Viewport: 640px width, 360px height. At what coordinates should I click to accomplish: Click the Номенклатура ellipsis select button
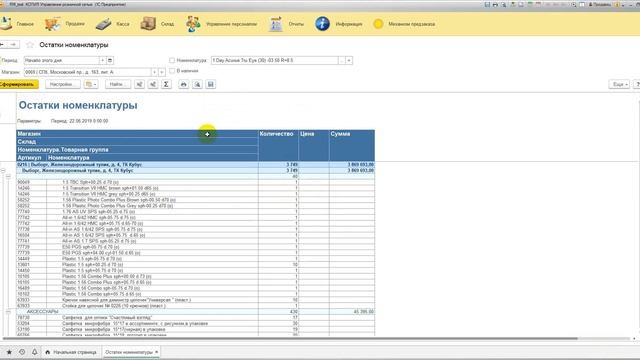click(x=342, y=60)
